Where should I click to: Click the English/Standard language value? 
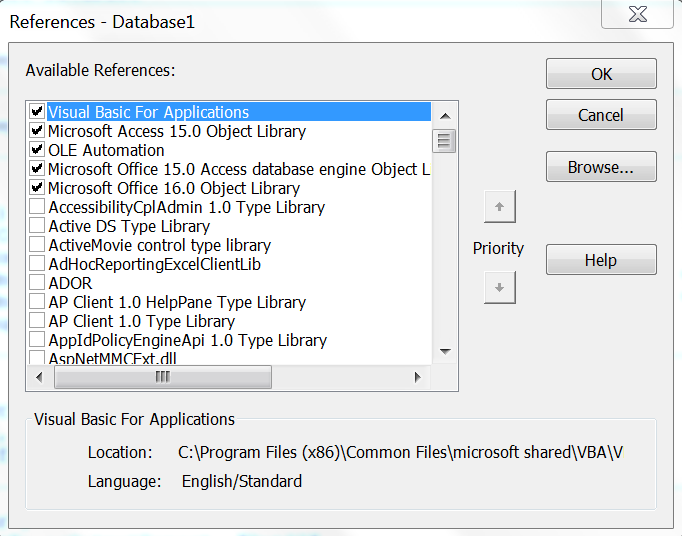242,482
